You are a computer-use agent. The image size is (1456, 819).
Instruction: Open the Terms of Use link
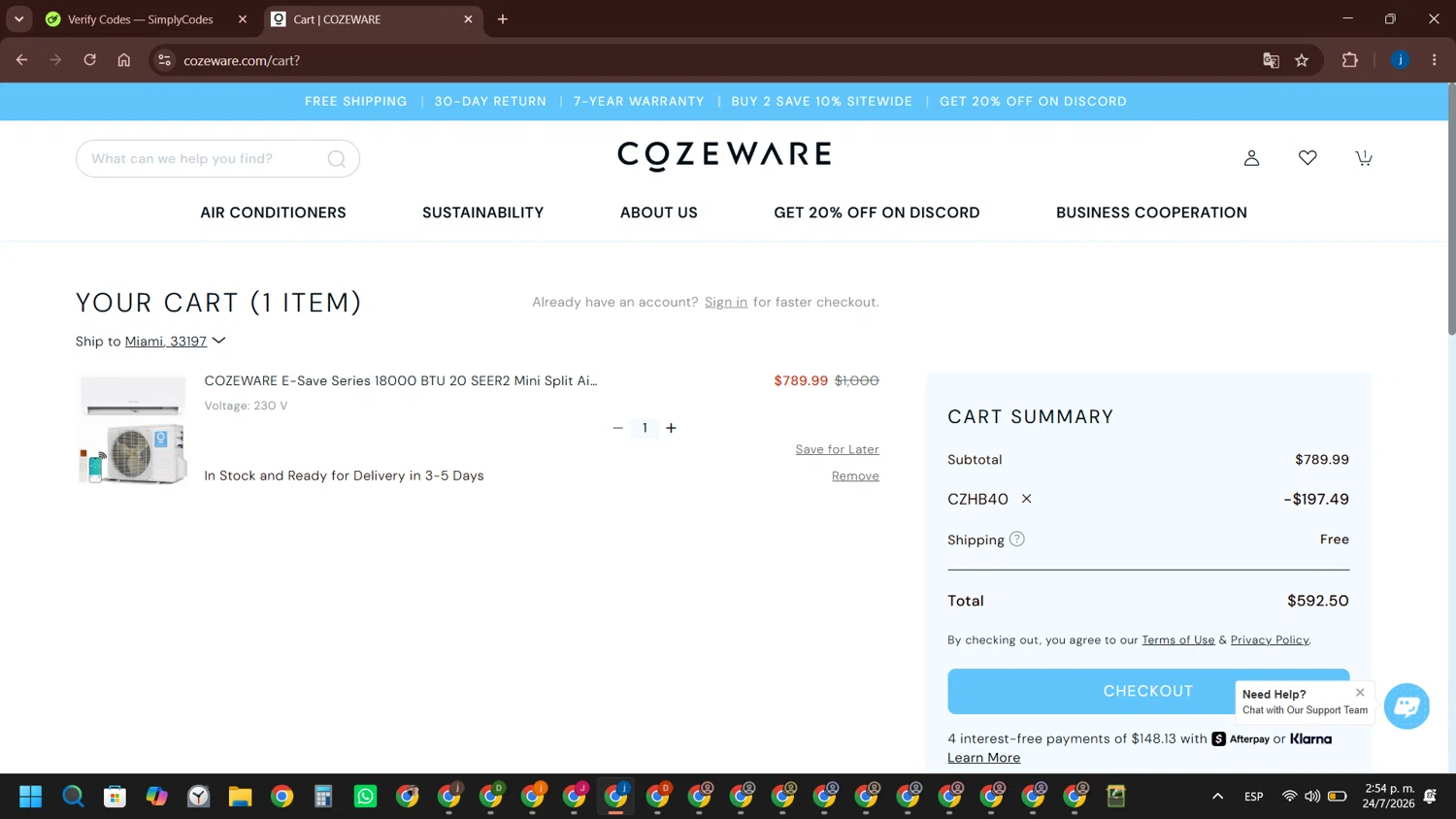[1178, 639]
